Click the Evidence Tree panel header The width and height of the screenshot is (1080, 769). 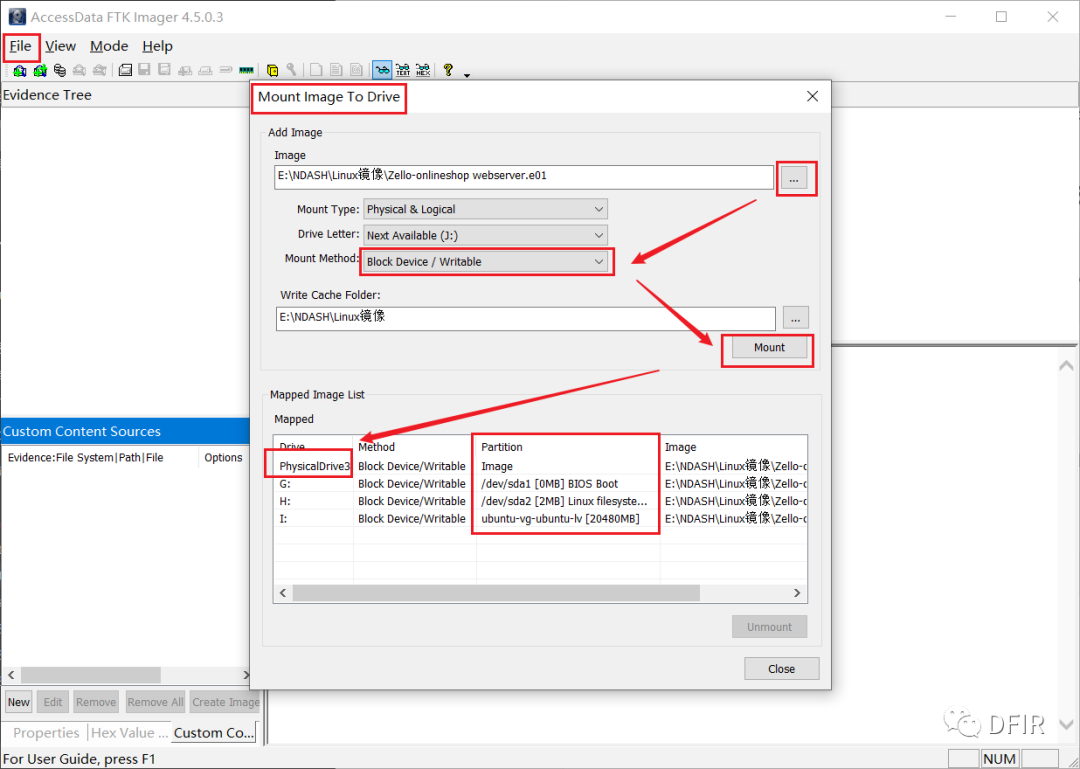point(124,95)
